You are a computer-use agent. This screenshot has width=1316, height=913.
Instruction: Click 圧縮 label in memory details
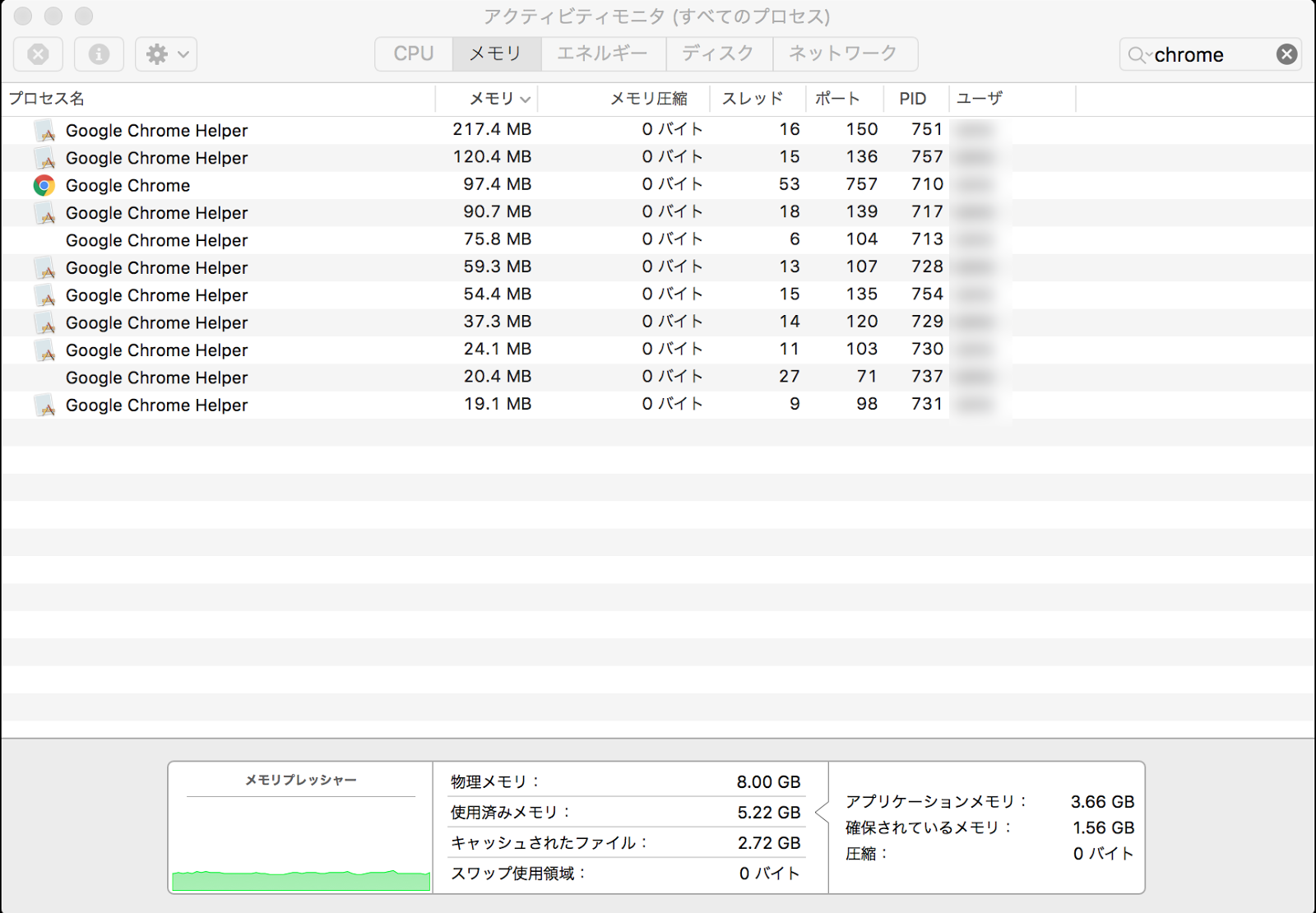(x=867, y=854)
